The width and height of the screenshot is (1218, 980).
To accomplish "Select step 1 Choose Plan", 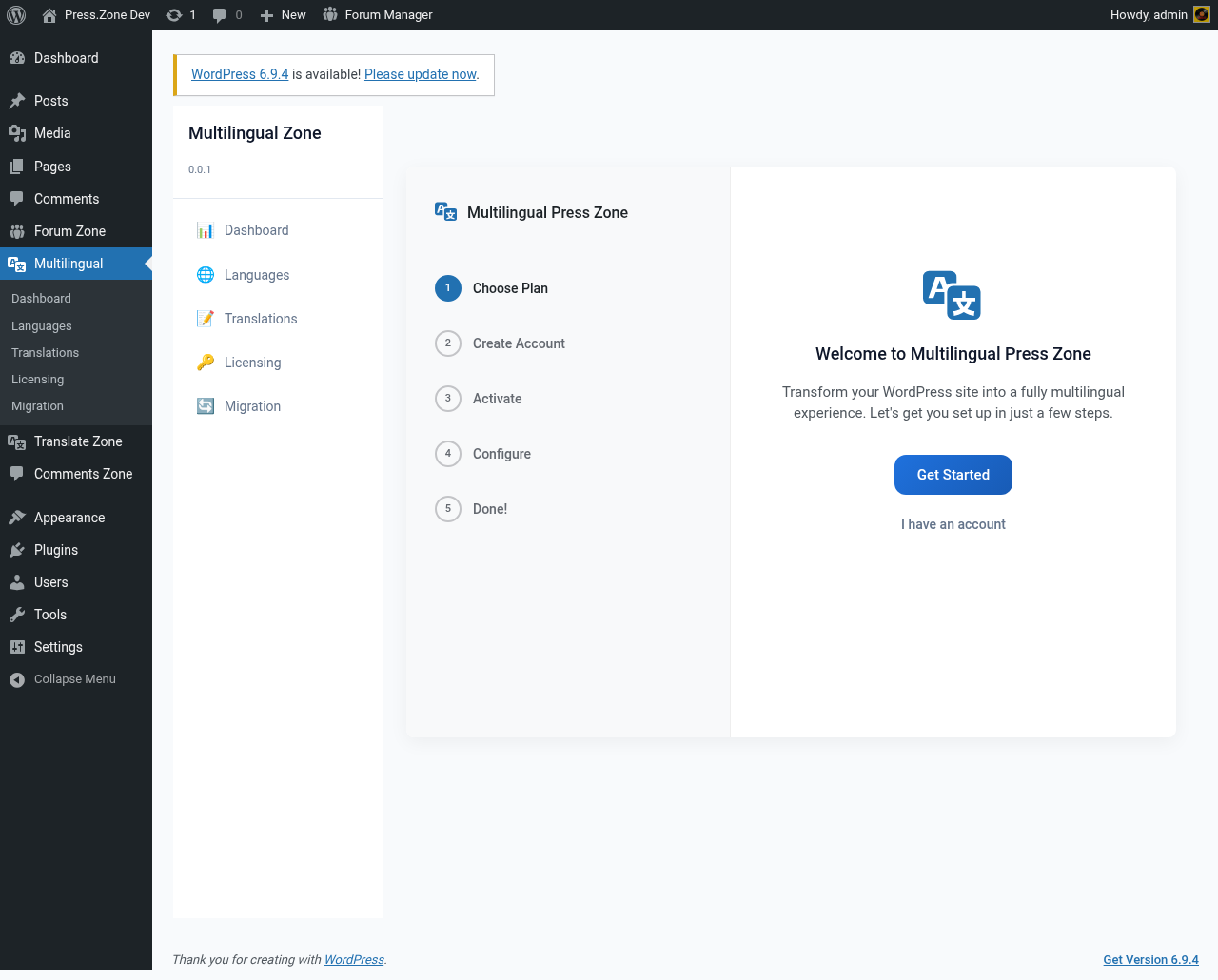I will point(491,288).
